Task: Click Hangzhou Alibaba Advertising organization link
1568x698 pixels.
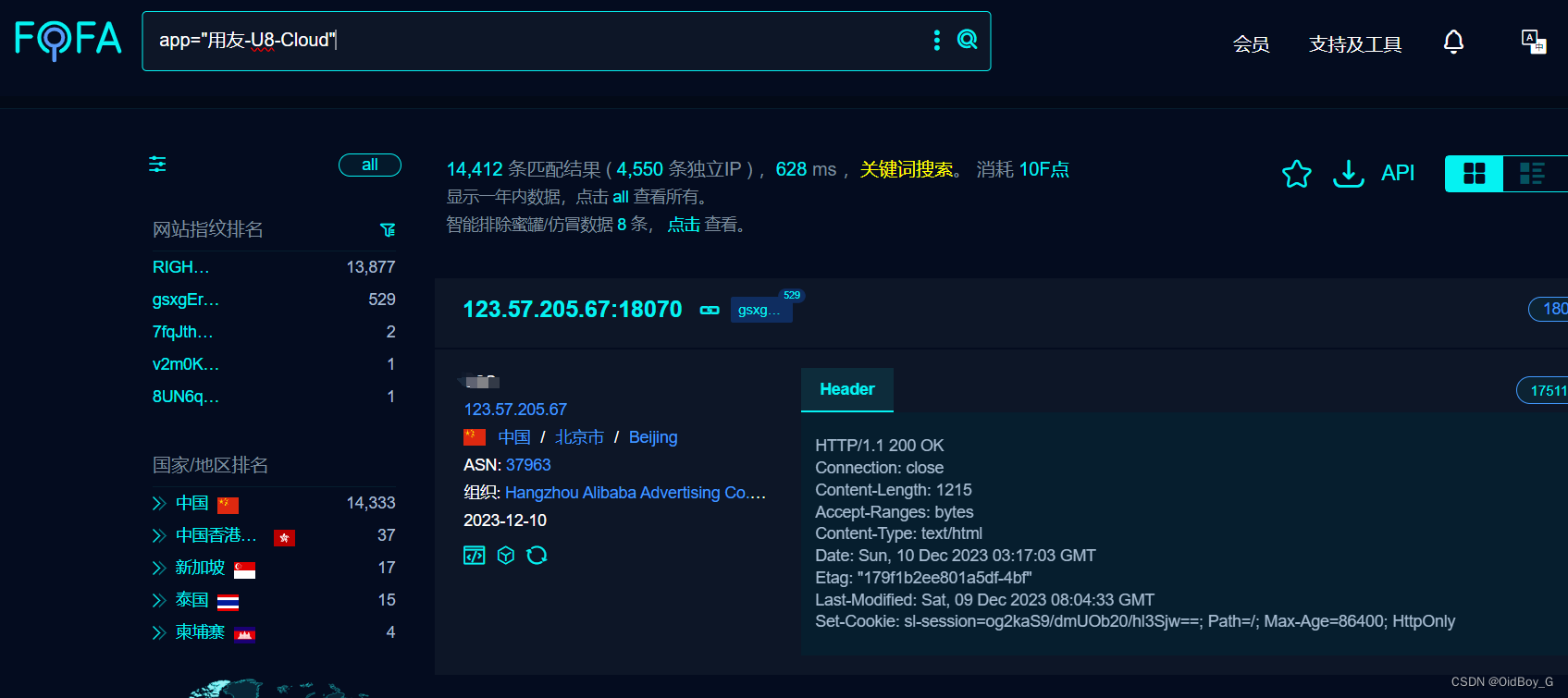Action: tap(636, 493)
